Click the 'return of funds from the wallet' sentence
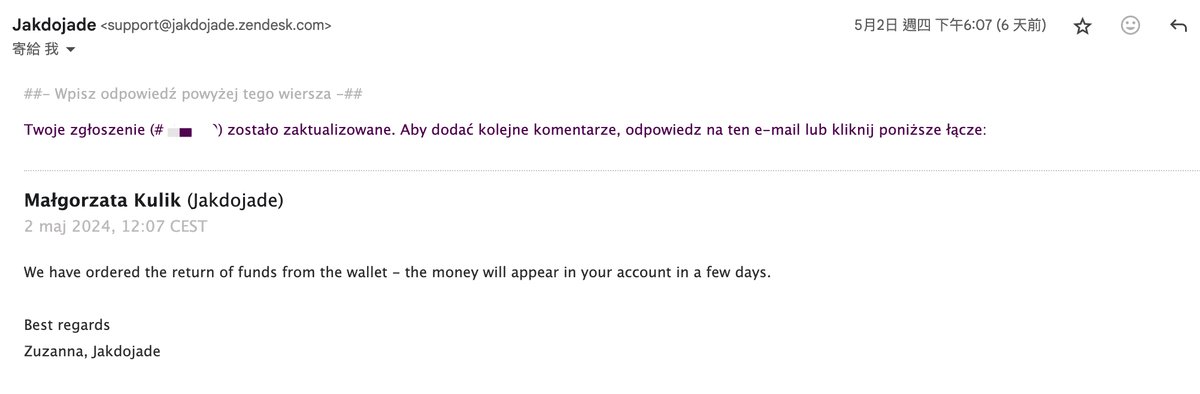Image resolution: width=1200 pixels, height=394 pixels. point(397,273)
